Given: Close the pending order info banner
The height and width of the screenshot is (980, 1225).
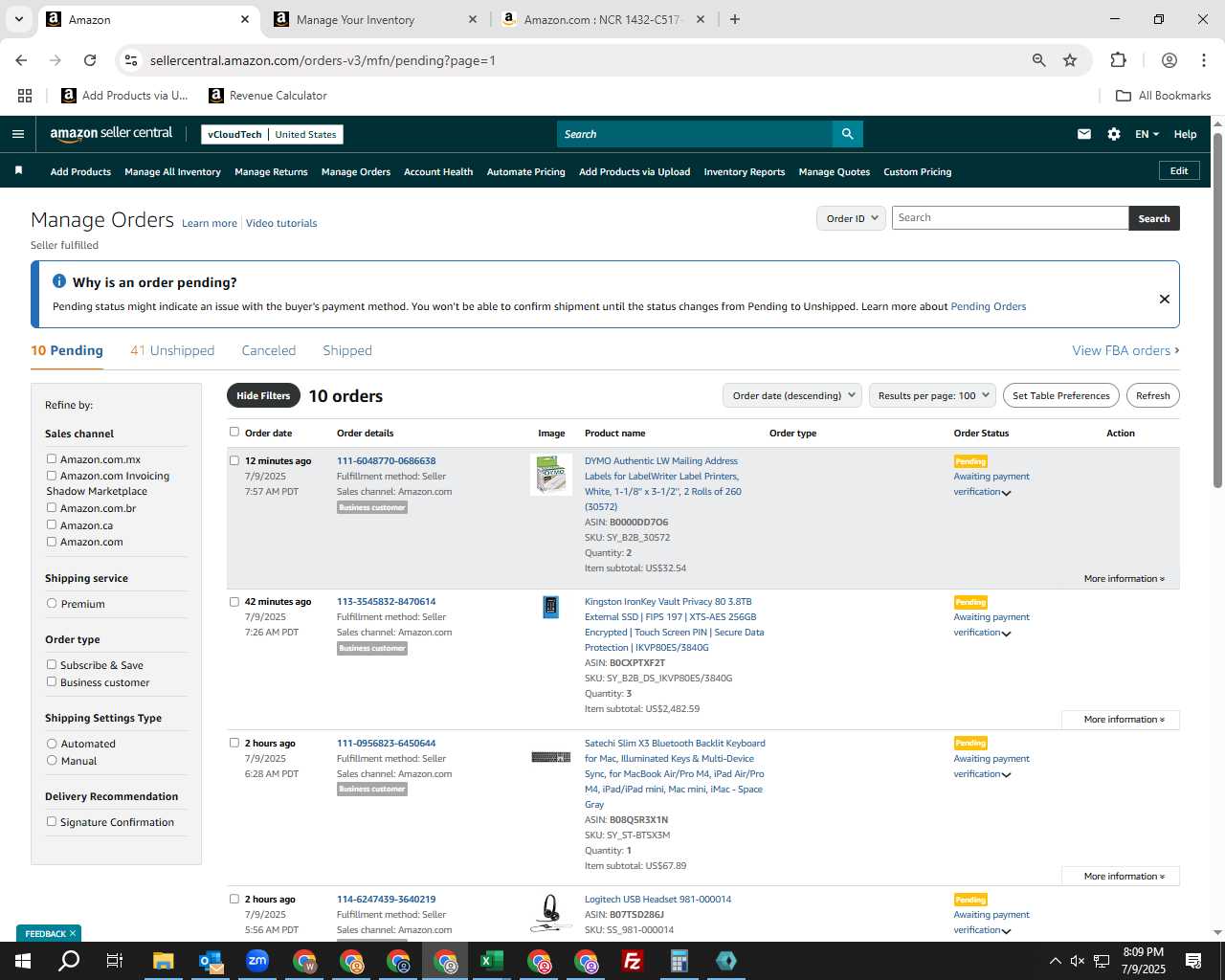Looking at the screenshot, I should (x=1165, y=299).
